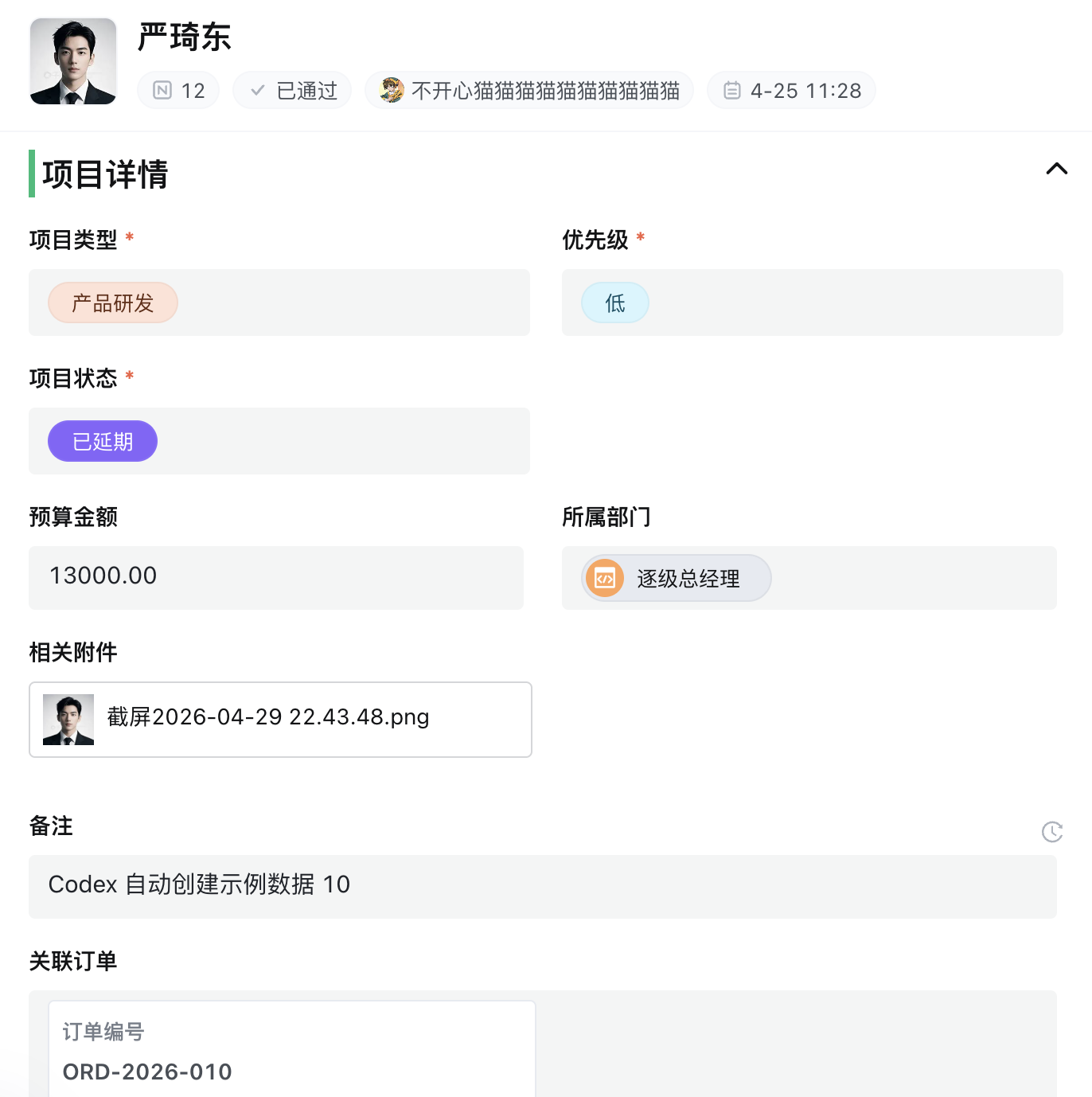1092x1097 pixels.
Task: Click the 不开心猫猫猫猫猫猫猫猫猫猫 user chip
Action: tap(529, 91)
